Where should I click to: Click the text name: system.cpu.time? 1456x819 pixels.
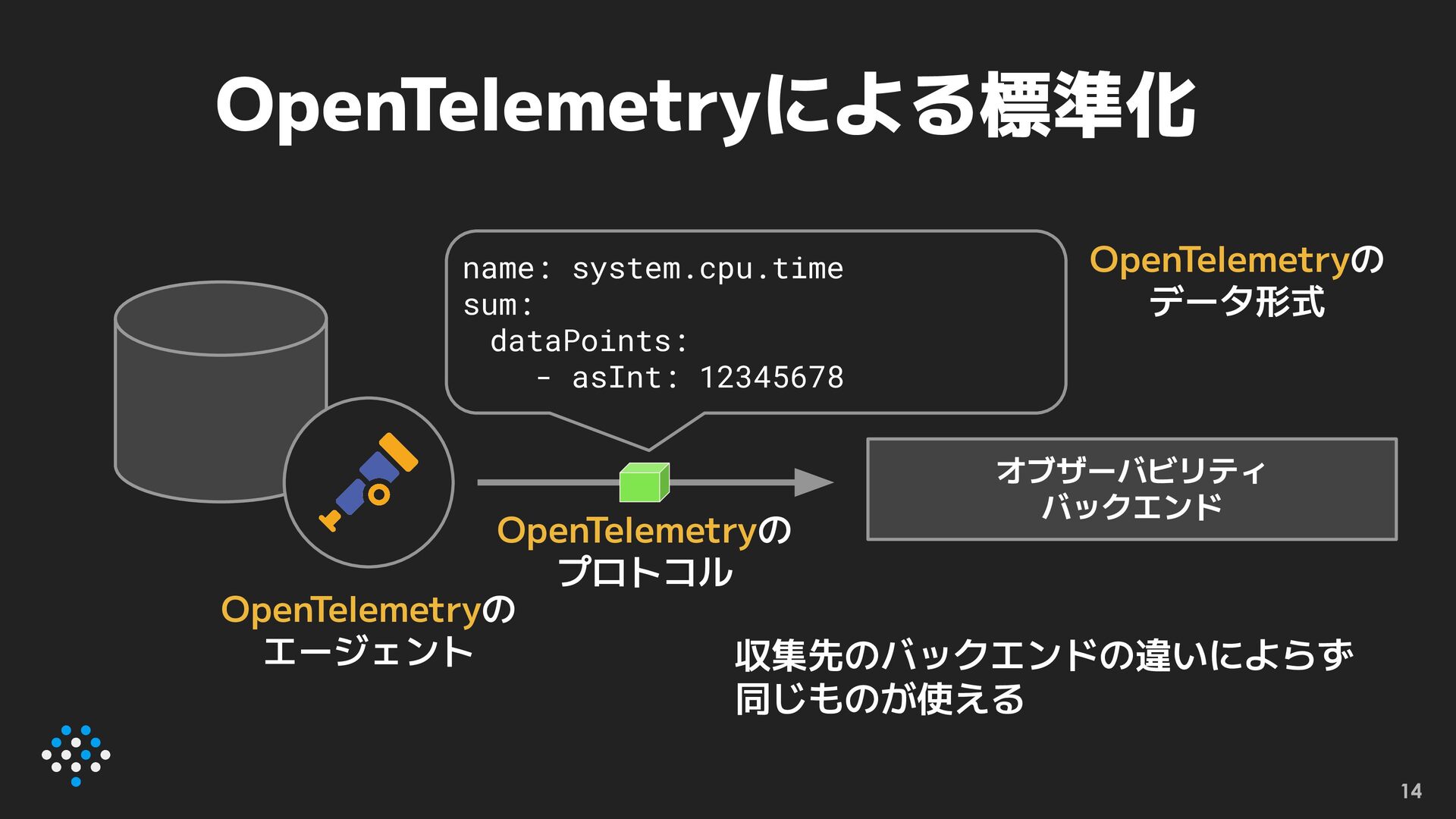(x=652, y=268)
